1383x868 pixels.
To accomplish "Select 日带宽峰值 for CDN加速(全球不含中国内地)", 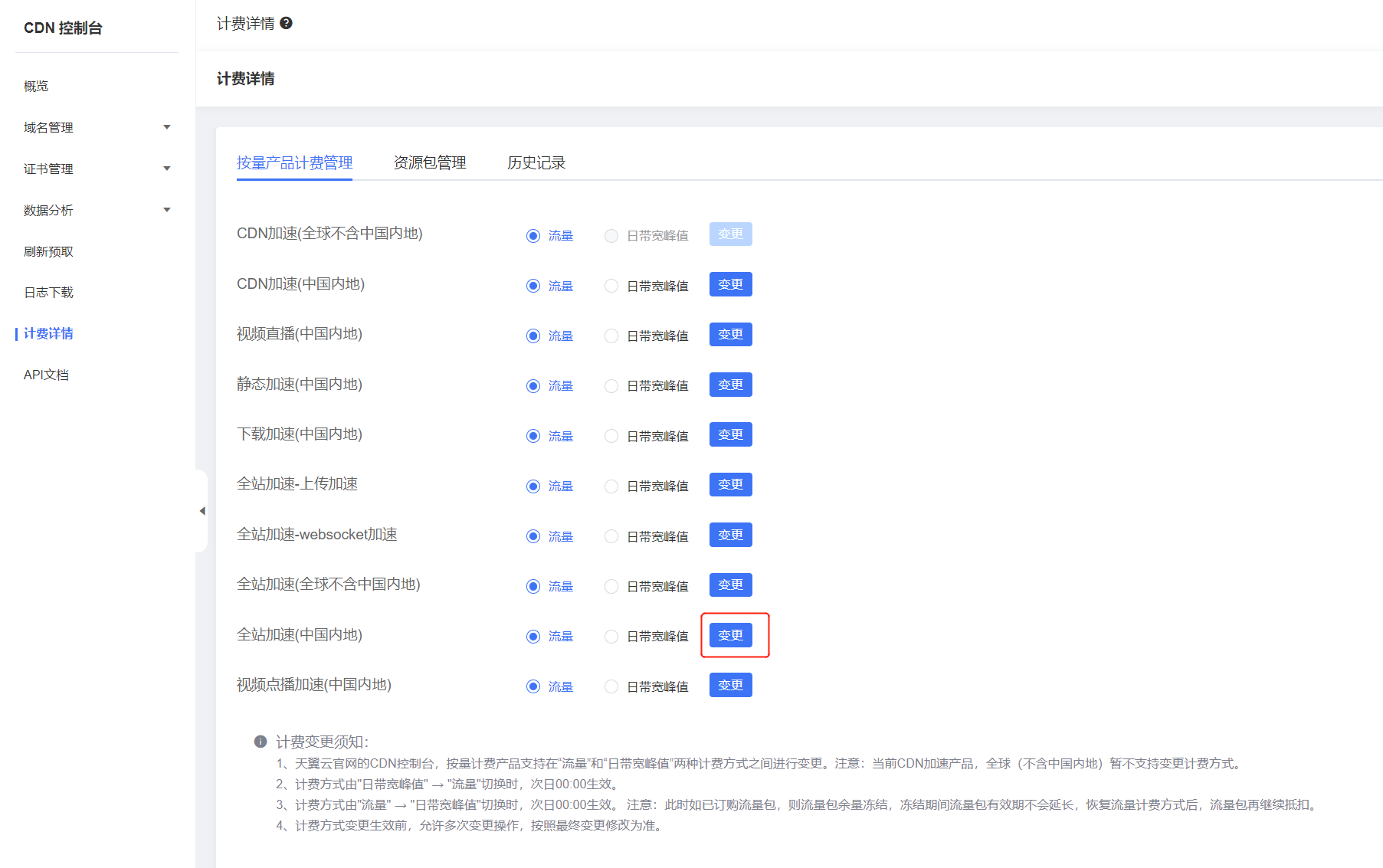I will click(x=646, y=236).
